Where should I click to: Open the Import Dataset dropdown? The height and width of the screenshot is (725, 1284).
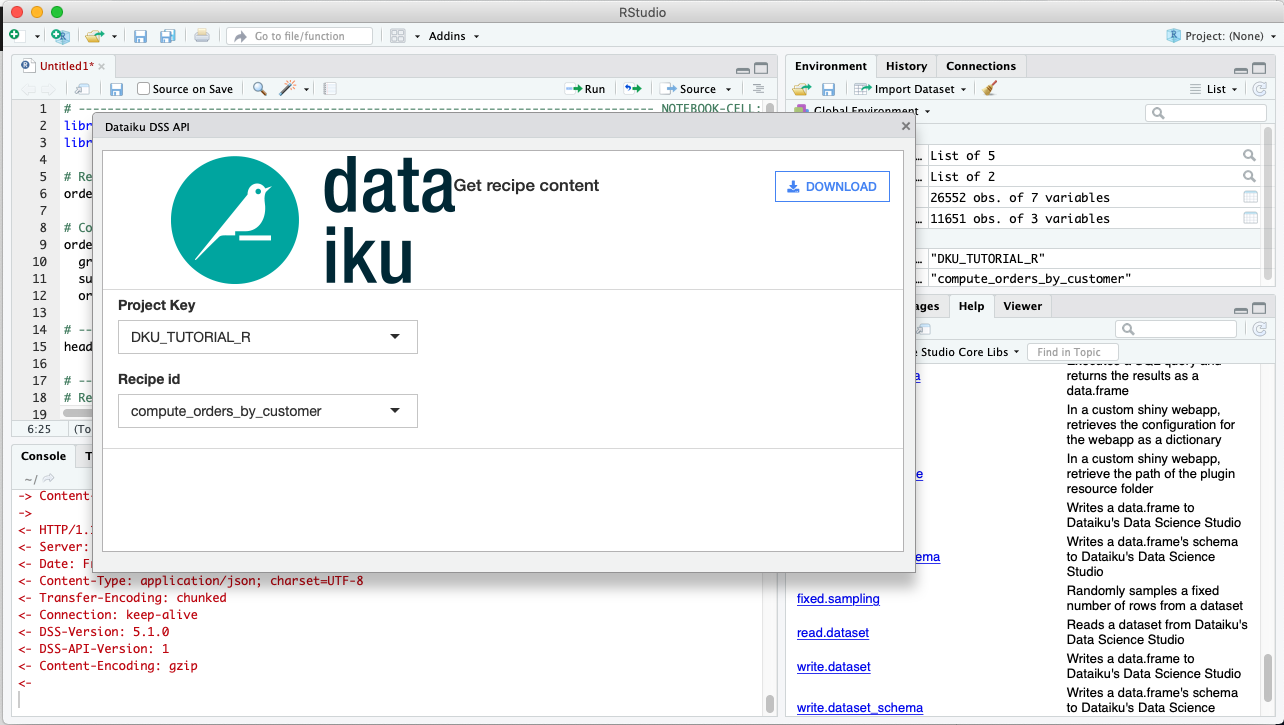pyautogui.click(x=911, y=89)
